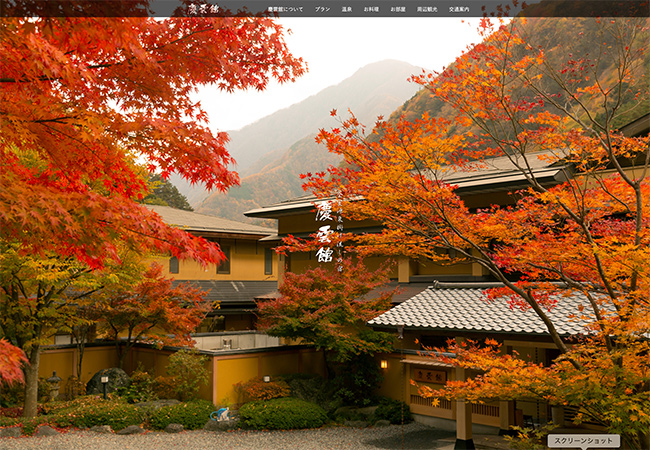This screenshot has width=650, height=450.
Task: Open 周辺観光 in the top navigation
Action: point(427,9)
